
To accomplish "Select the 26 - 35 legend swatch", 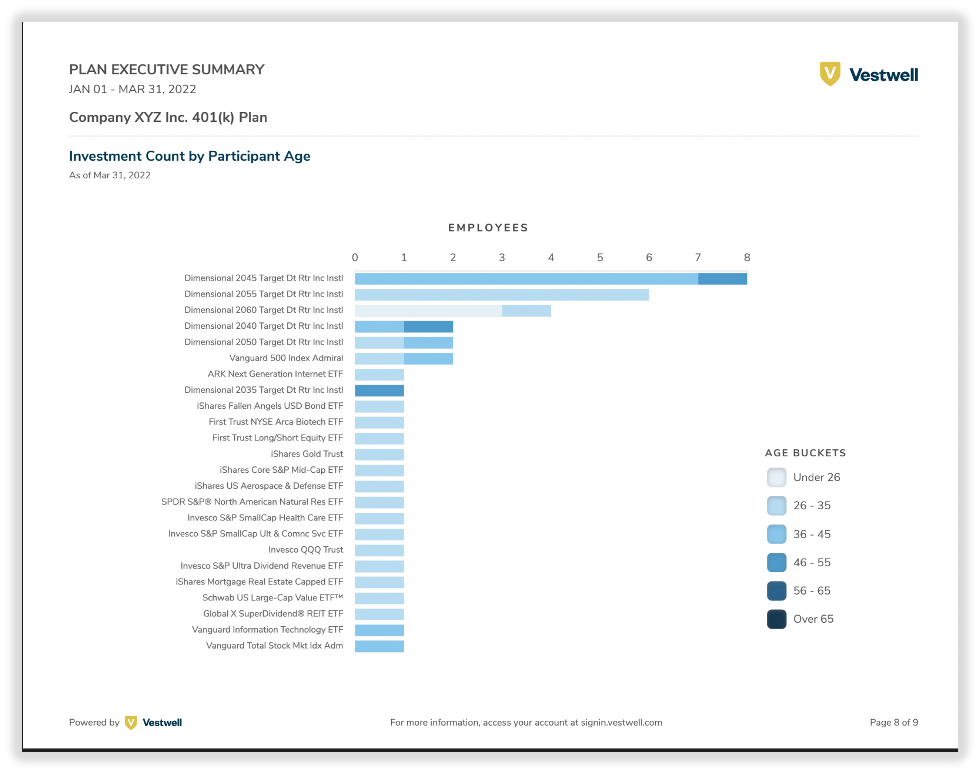I will click(x=776, y=506).
